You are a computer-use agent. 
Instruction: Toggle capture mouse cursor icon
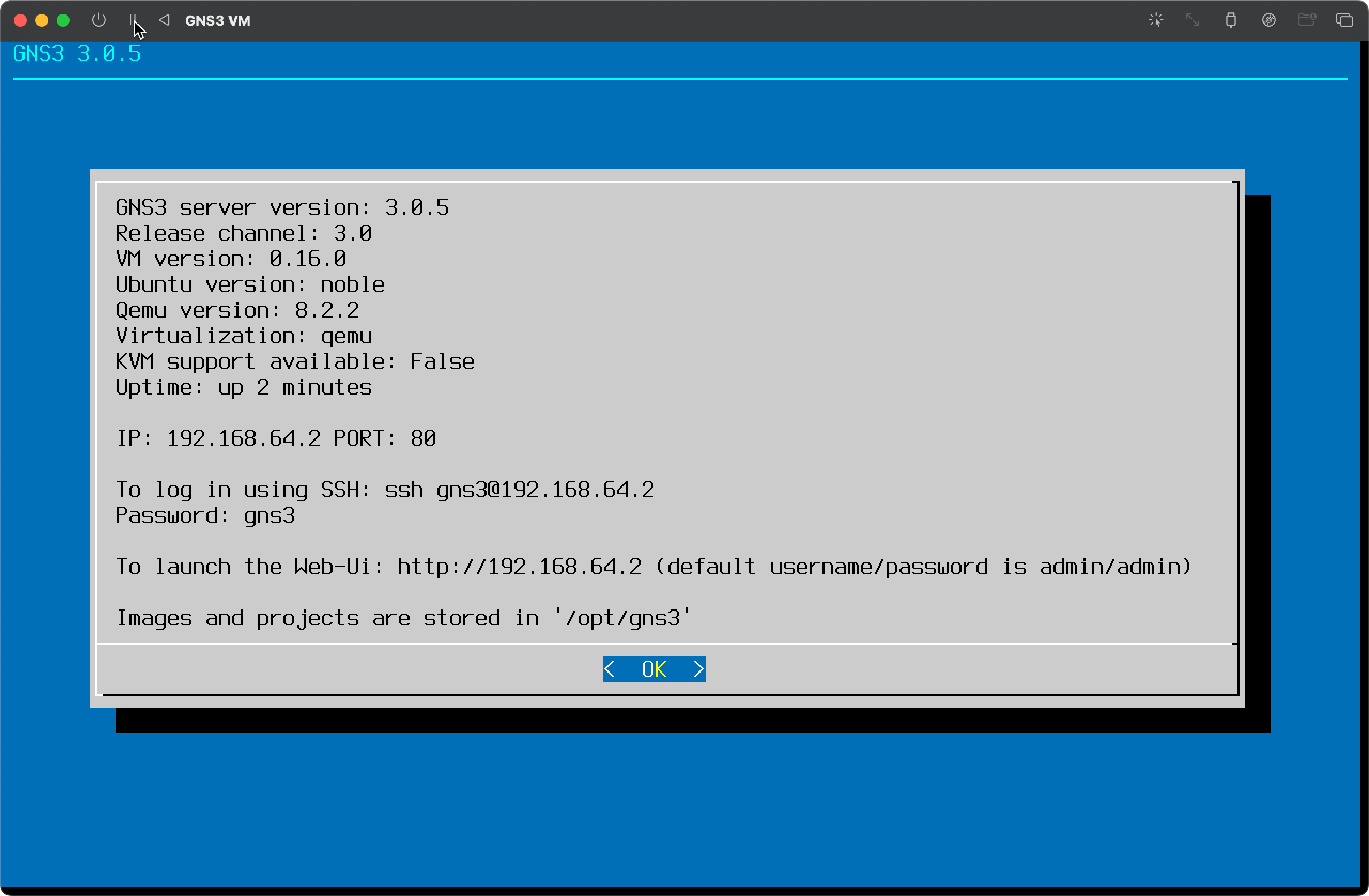1156,20
